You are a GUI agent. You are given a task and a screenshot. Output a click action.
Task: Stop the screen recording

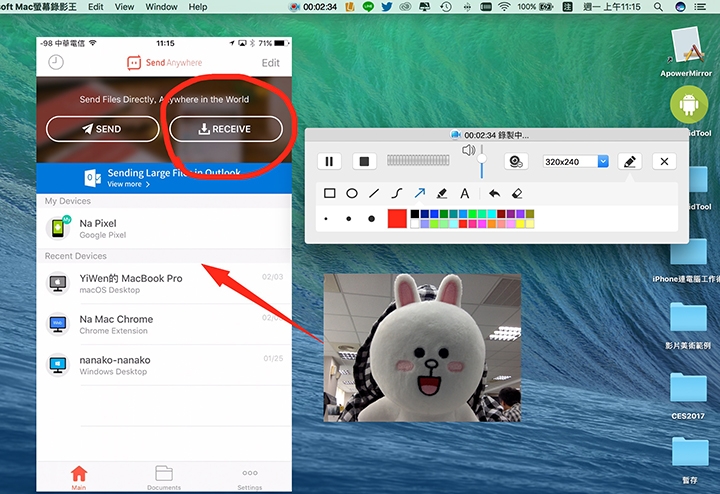coord(364,162)
